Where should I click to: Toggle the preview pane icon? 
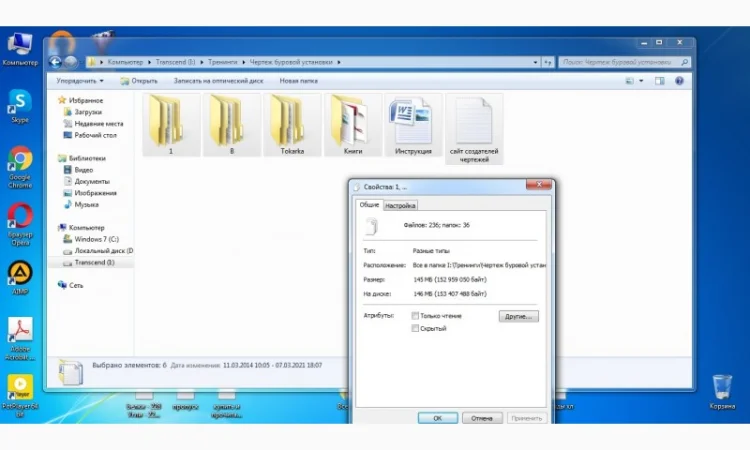tap(661, 80)
